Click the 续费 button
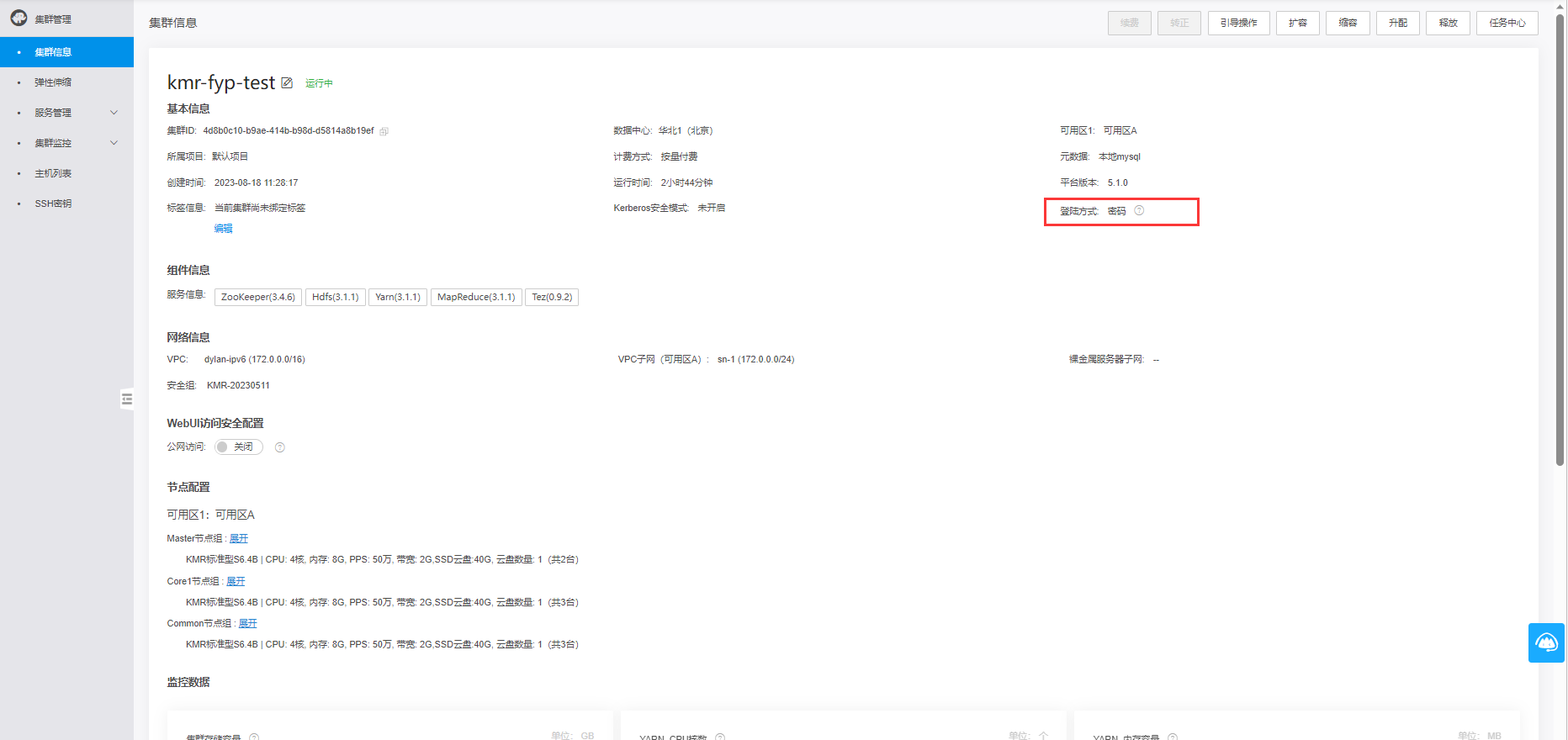Image resolution: width=1568 pixels, height=740 pixels. [1130, 23]
